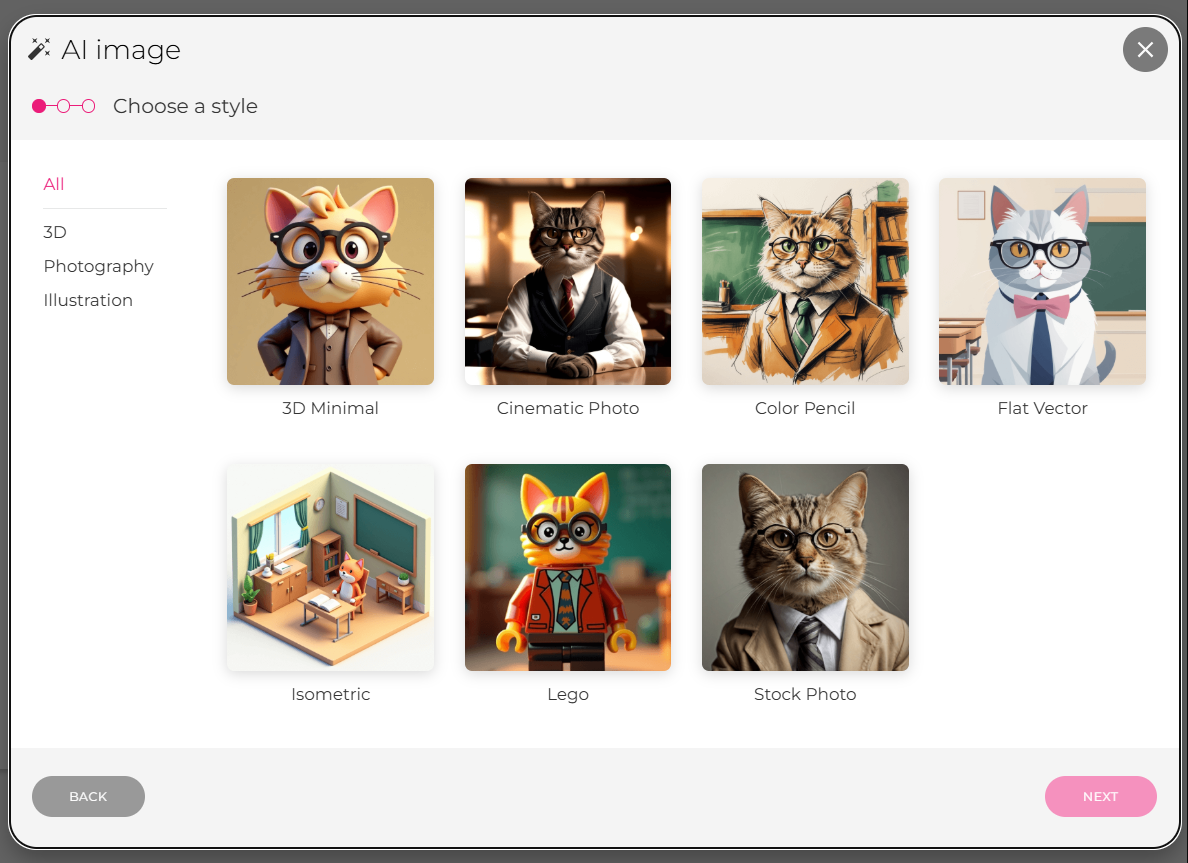Viewport: 1188px width, 863px height.
Task: Pick the Color Pencil style thumbnail
Action: (x=805, y=281)
